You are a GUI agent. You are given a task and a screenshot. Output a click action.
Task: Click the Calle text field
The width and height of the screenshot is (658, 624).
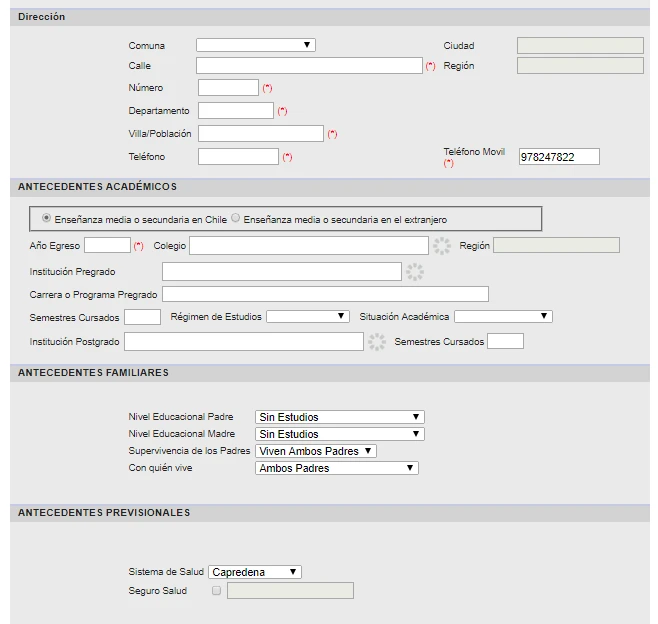coord(309,66)
